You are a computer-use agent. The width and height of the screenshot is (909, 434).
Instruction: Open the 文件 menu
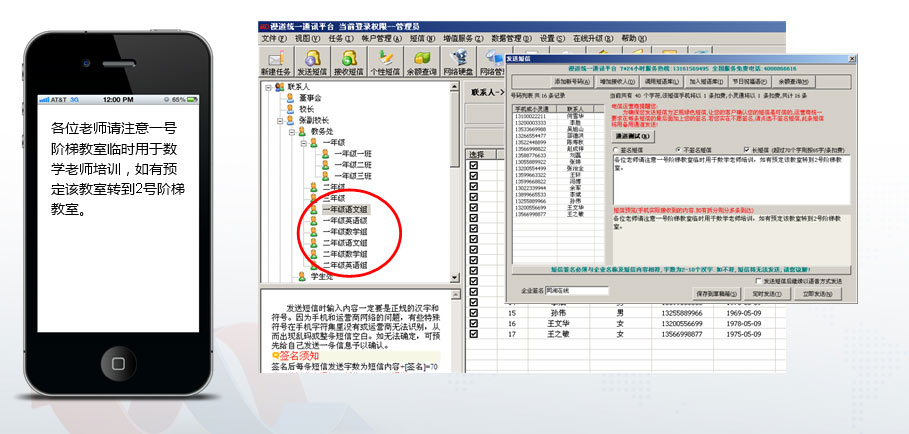click(x=274, y=38)
